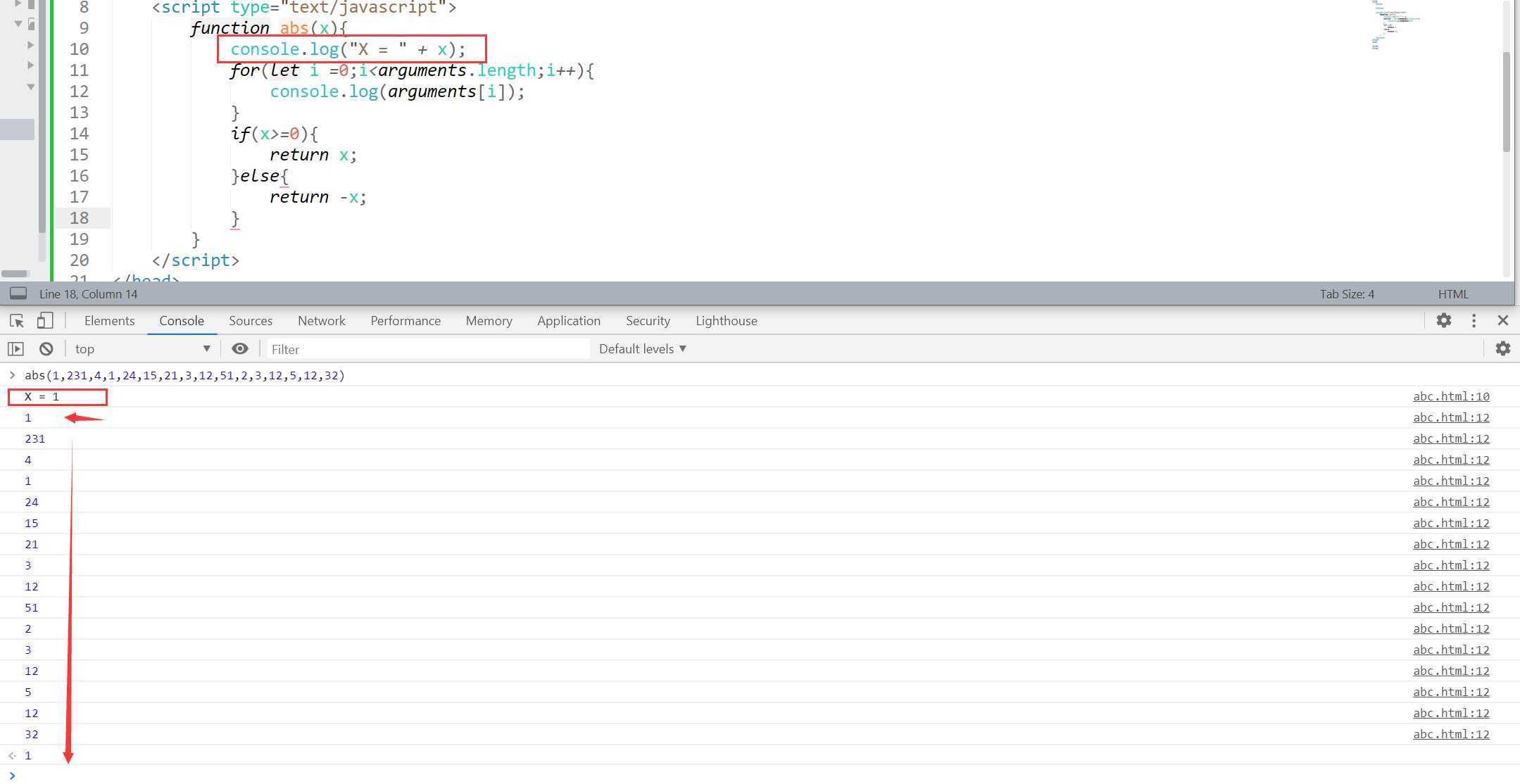
Task: Open abc.html:12 link beside value 15
Action: point(1451,524)
